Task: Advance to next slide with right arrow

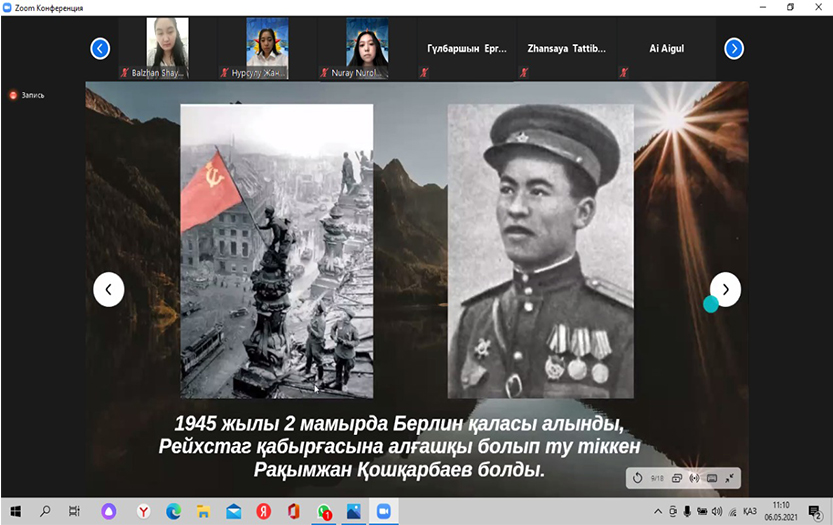Action: (x=725, y=290)
